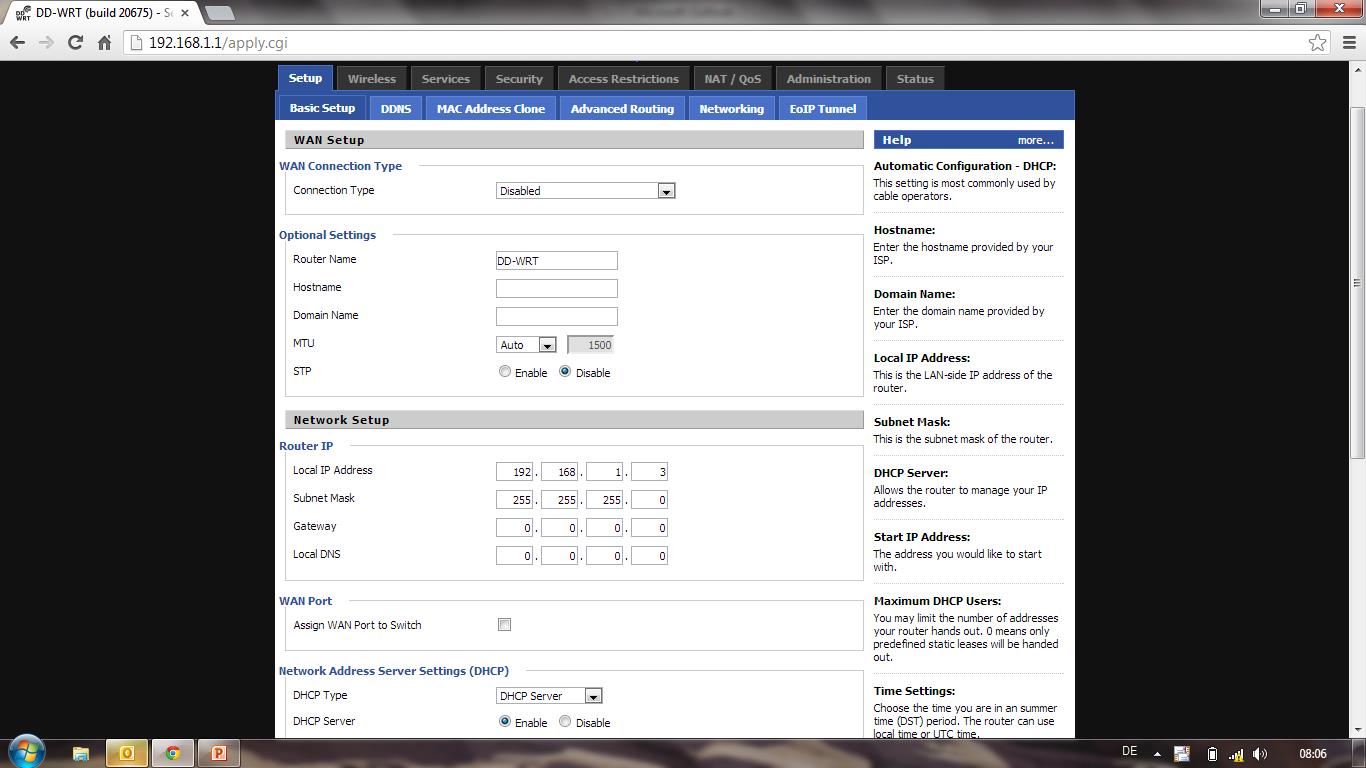Click the 'WAN Connection Type' heading
The height and width of the screenshot is (768, 1366).
click(340, 166)
